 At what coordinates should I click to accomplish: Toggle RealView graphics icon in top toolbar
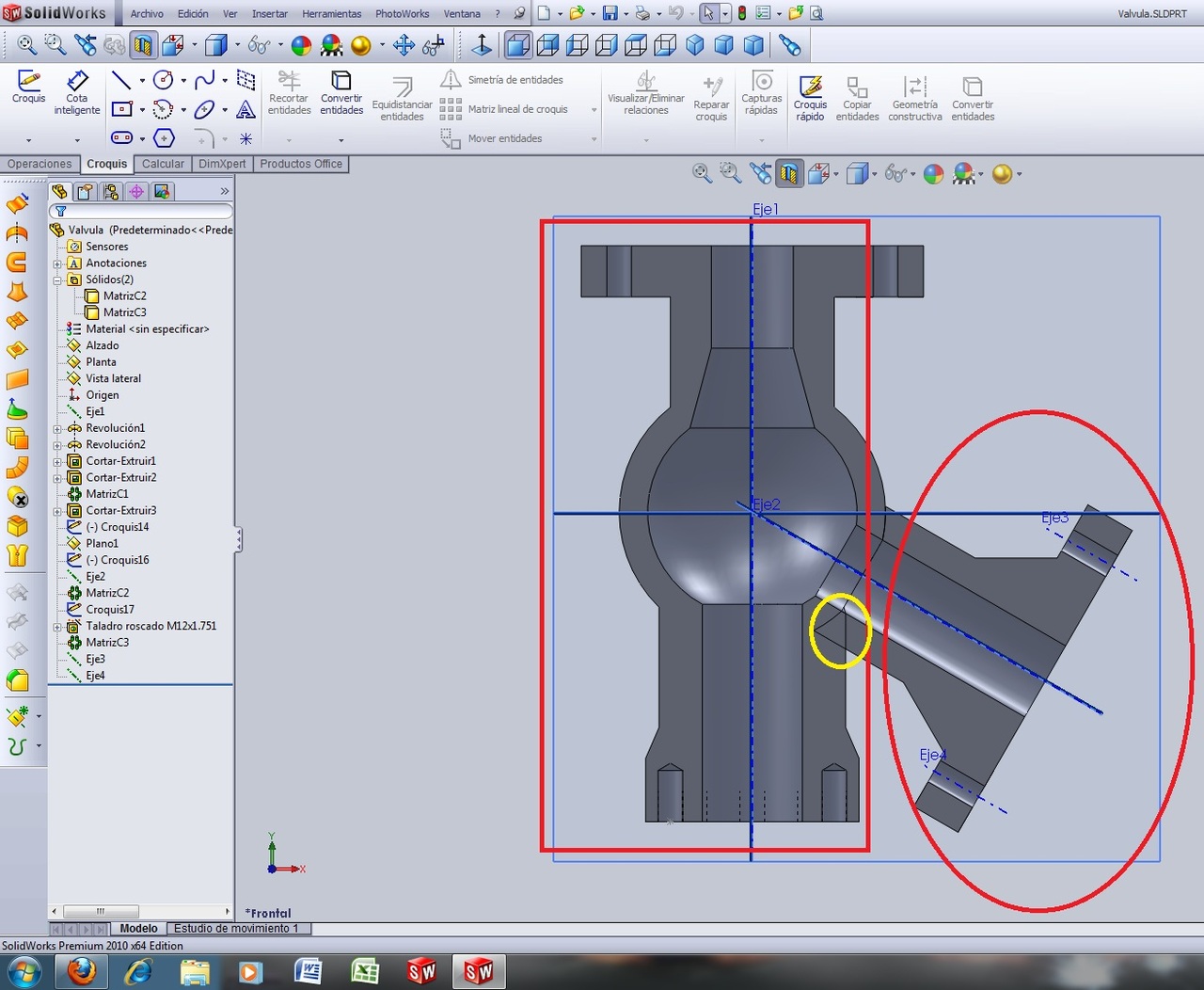[x=360, y=44]
